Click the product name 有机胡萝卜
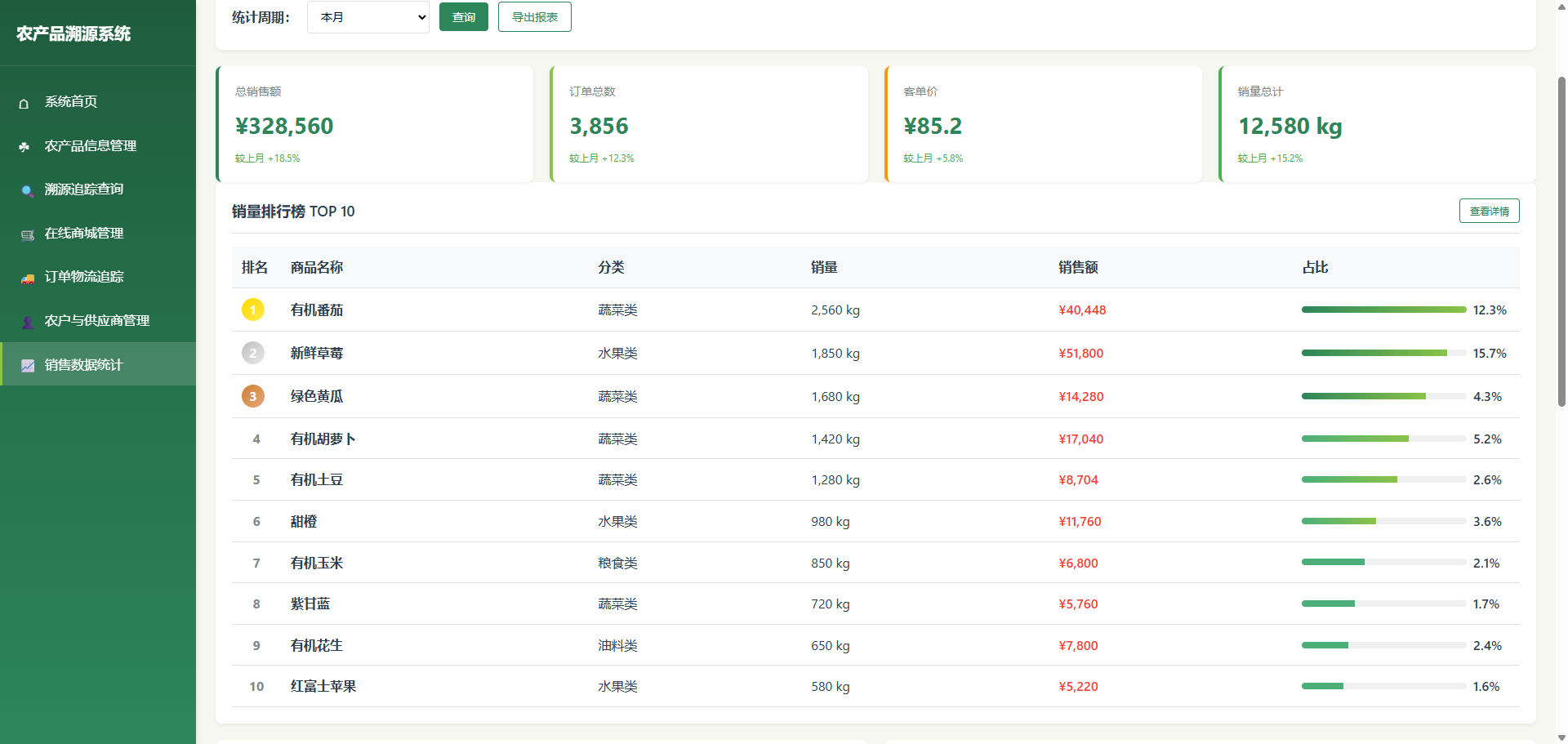This screenshot has height=744, width=1568. pos(323,439)
